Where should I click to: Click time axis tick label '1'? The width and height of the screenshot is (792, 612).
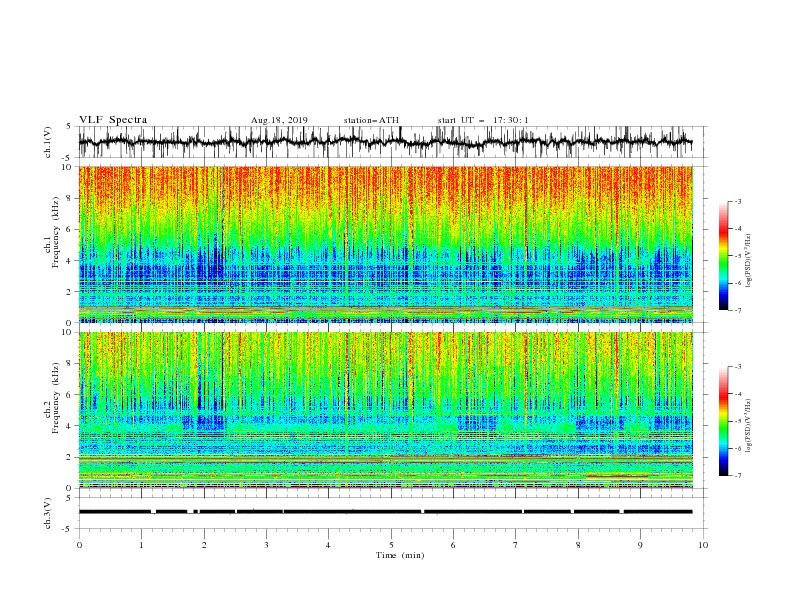(141, 545)
